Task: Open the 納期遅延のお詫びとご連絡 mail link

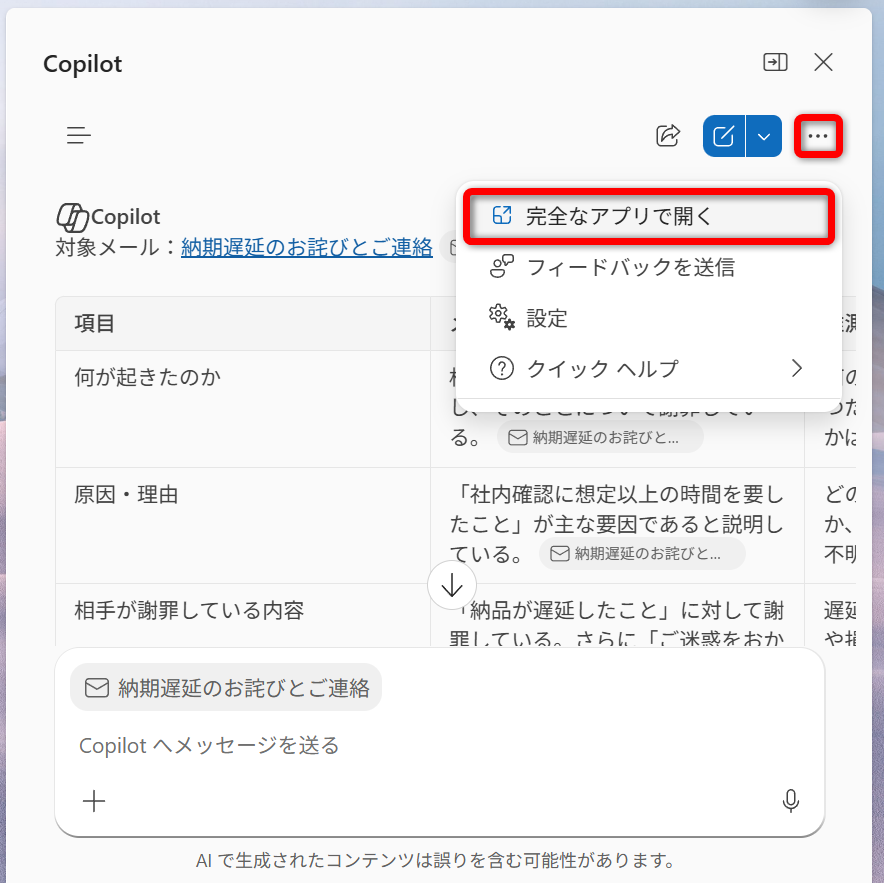Action: 307,247
